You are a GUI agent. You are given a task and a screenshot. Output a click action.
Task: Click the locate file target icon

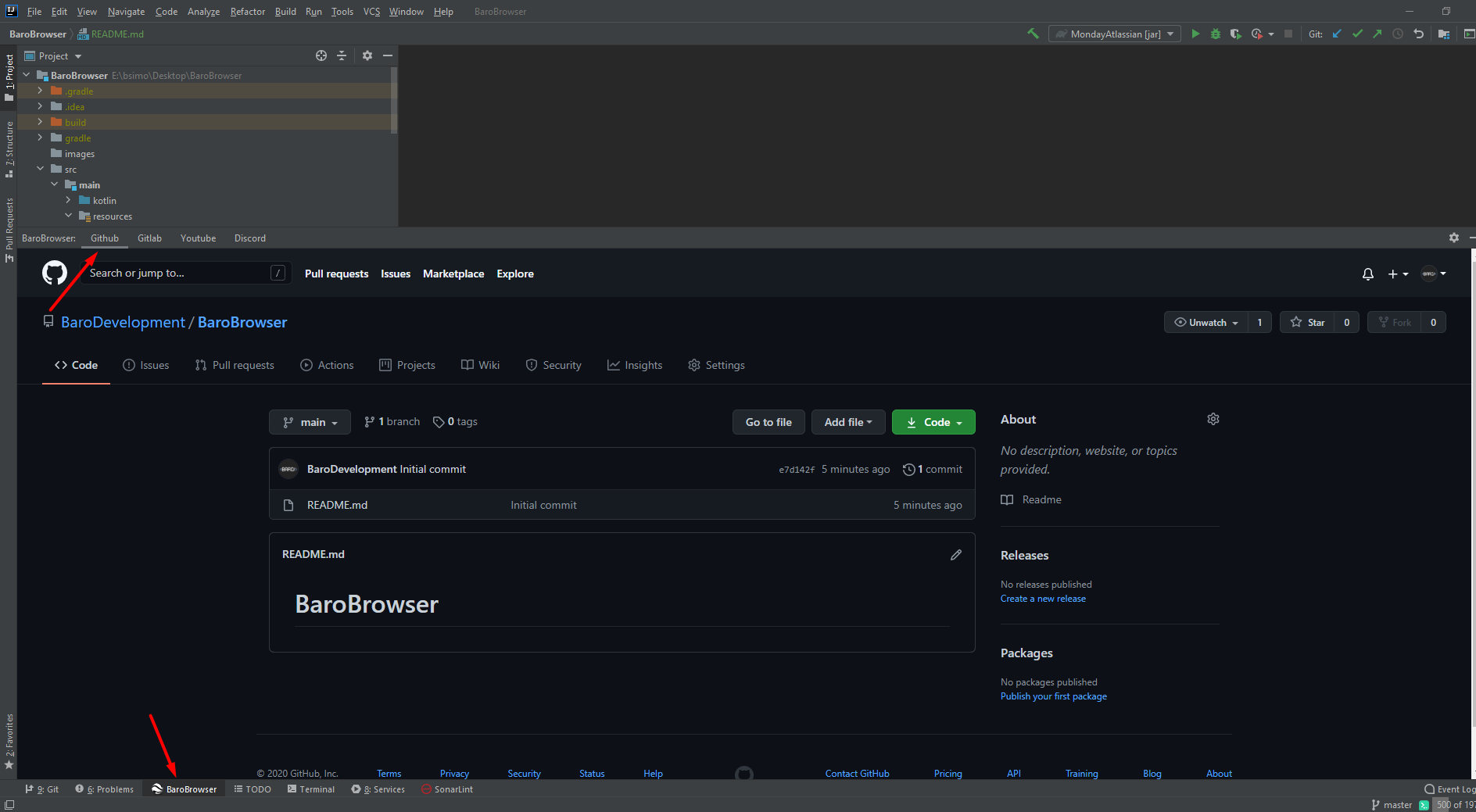[321, 55]
